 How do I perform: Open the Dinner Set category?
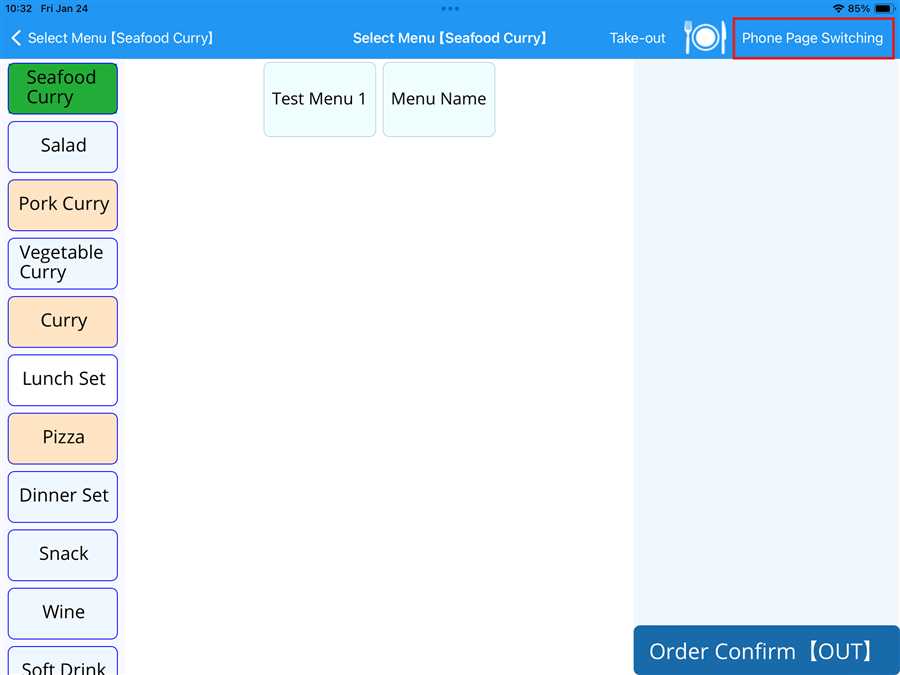point(63,496)
